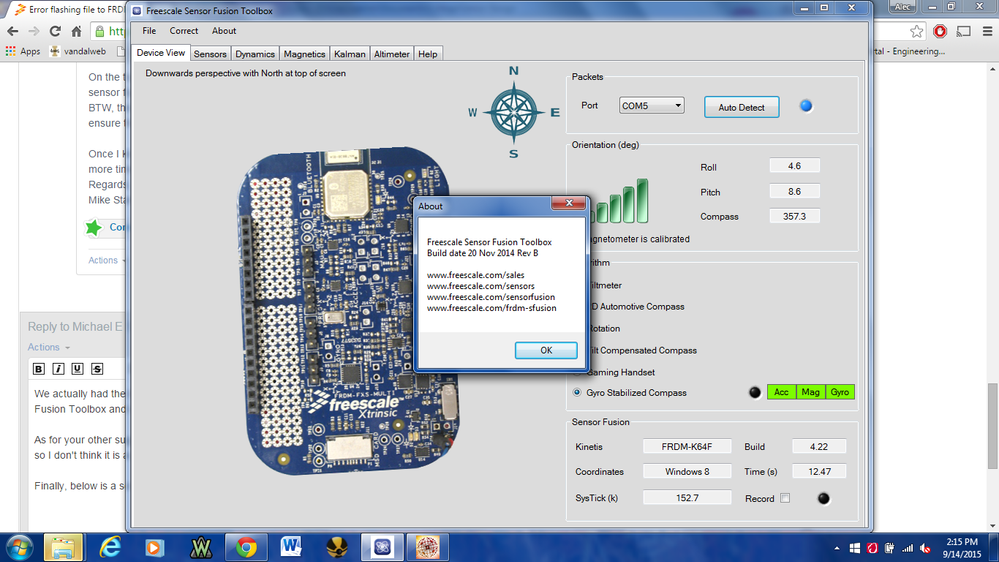The width and height of the screenshot is (999, 562).
Task: Click the blue packet status indicator
Action: pyautogui.click(x=806, y=106)
